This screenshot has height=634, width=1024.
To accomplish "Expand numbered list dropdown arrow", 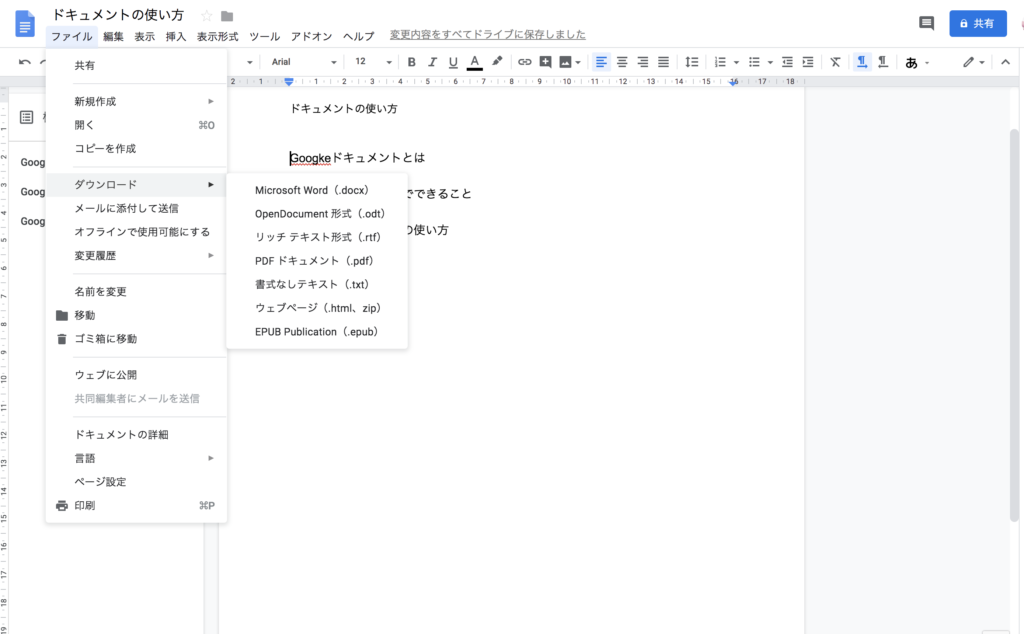I will tap(736, 63).
